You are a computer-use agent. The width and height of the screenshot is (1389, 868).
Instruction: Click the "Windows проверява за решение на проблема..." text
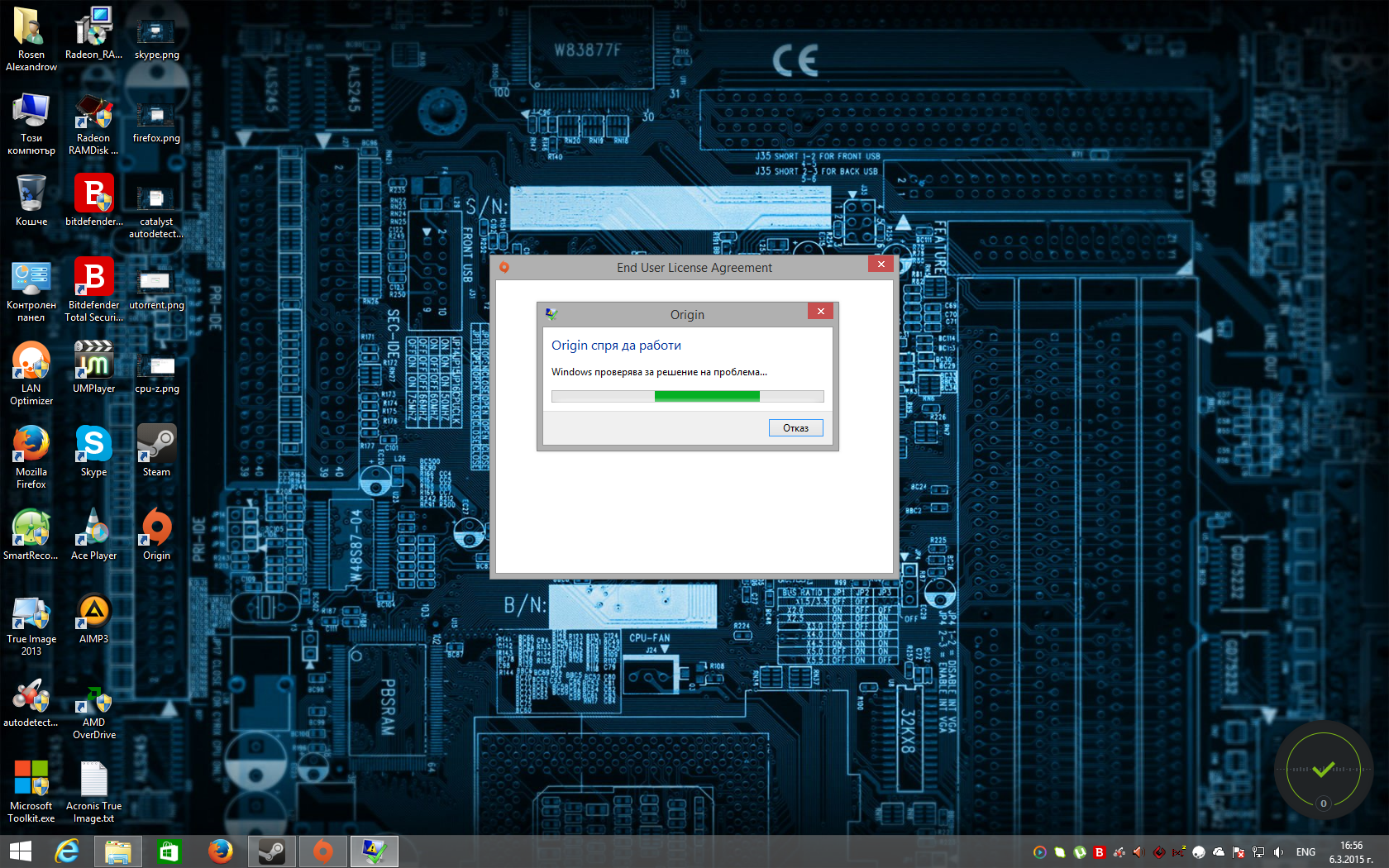pos(659,372)
